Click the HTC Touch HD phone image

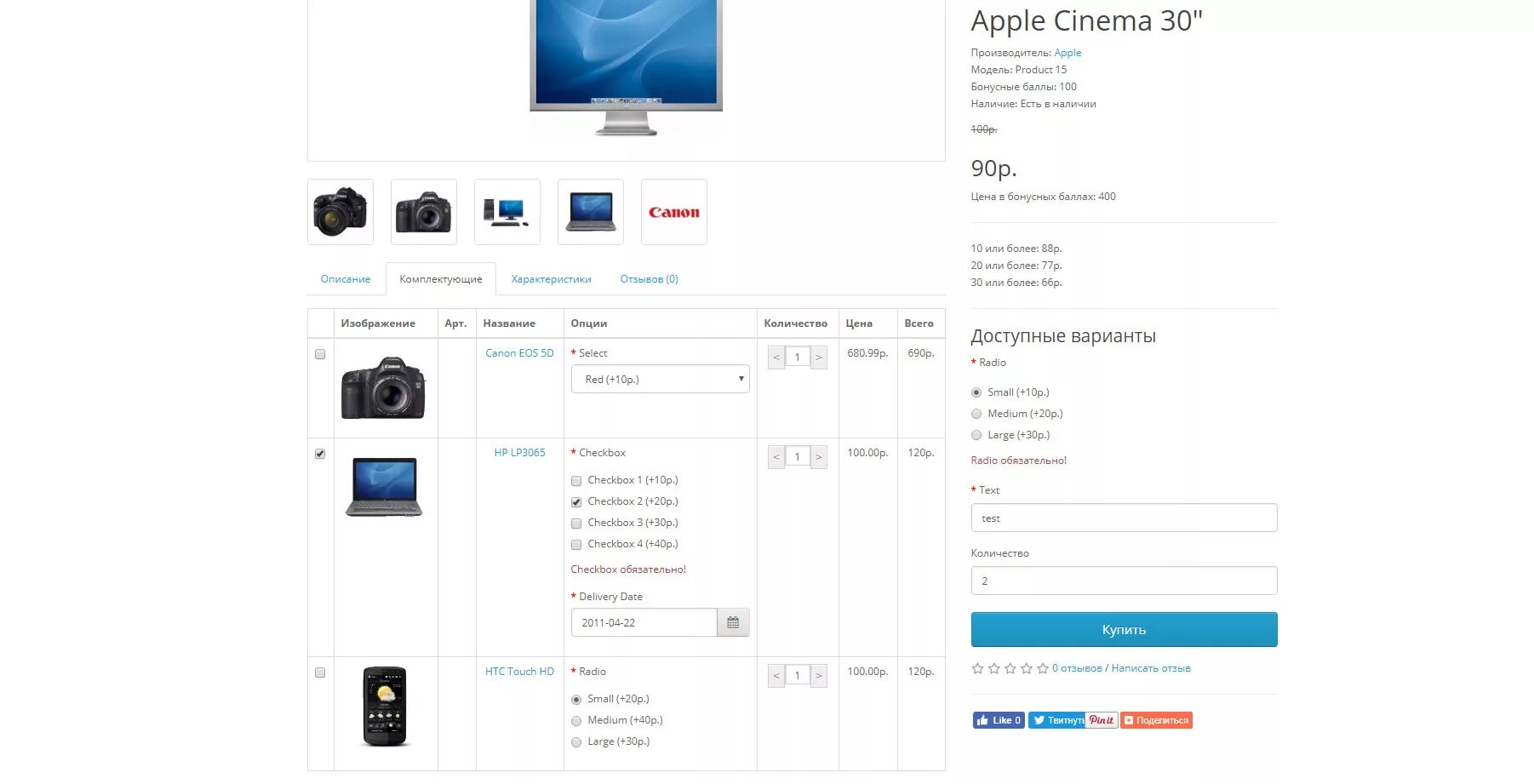click(x=385, y=707)
